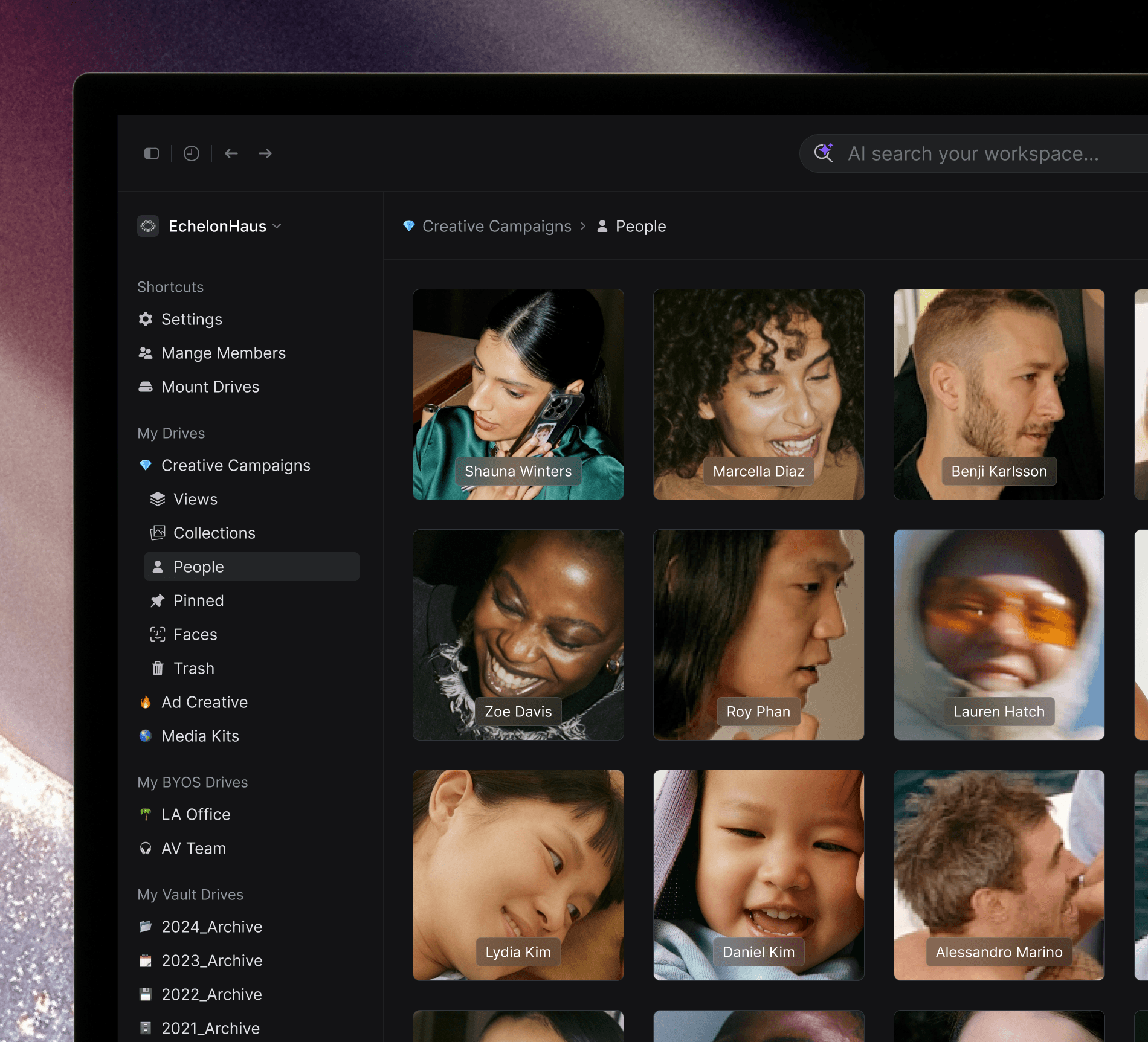This screenshot has height=1042, width=1148.
Task: Open Daniel Kim photo card
Action: click(x=759, y=875)
